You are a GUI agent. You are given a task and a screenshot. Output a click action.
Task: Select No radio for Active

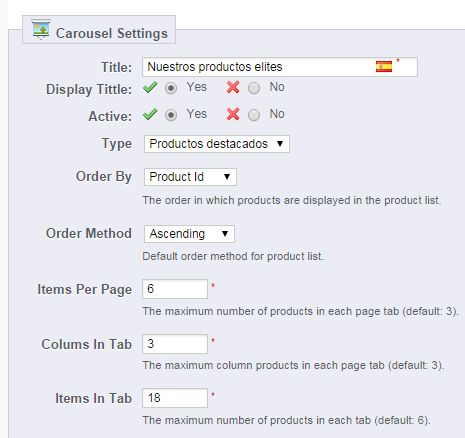254,115
